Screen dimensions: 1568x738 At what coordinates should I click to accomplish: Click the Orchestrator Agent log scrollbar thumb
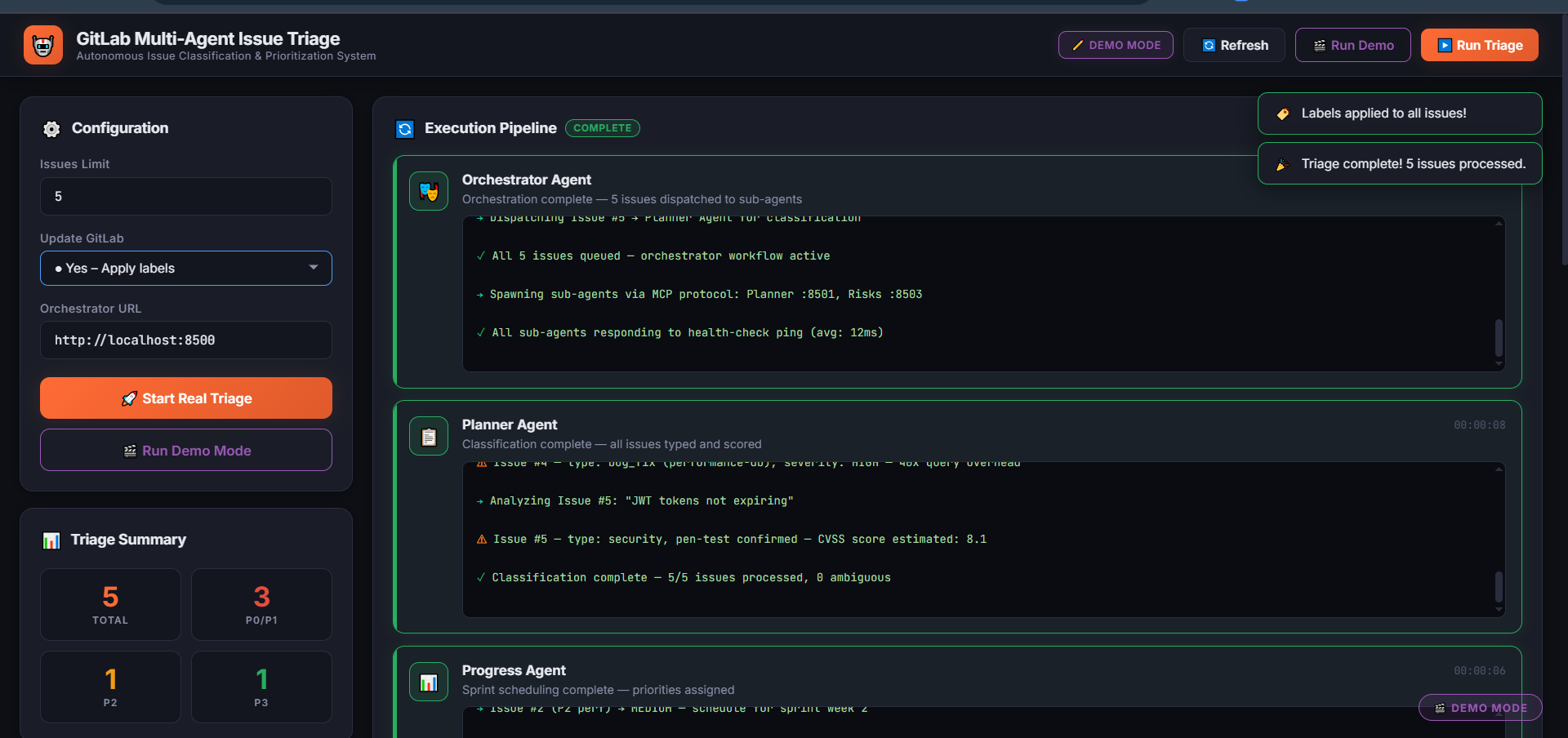(x=1499, y=338)
